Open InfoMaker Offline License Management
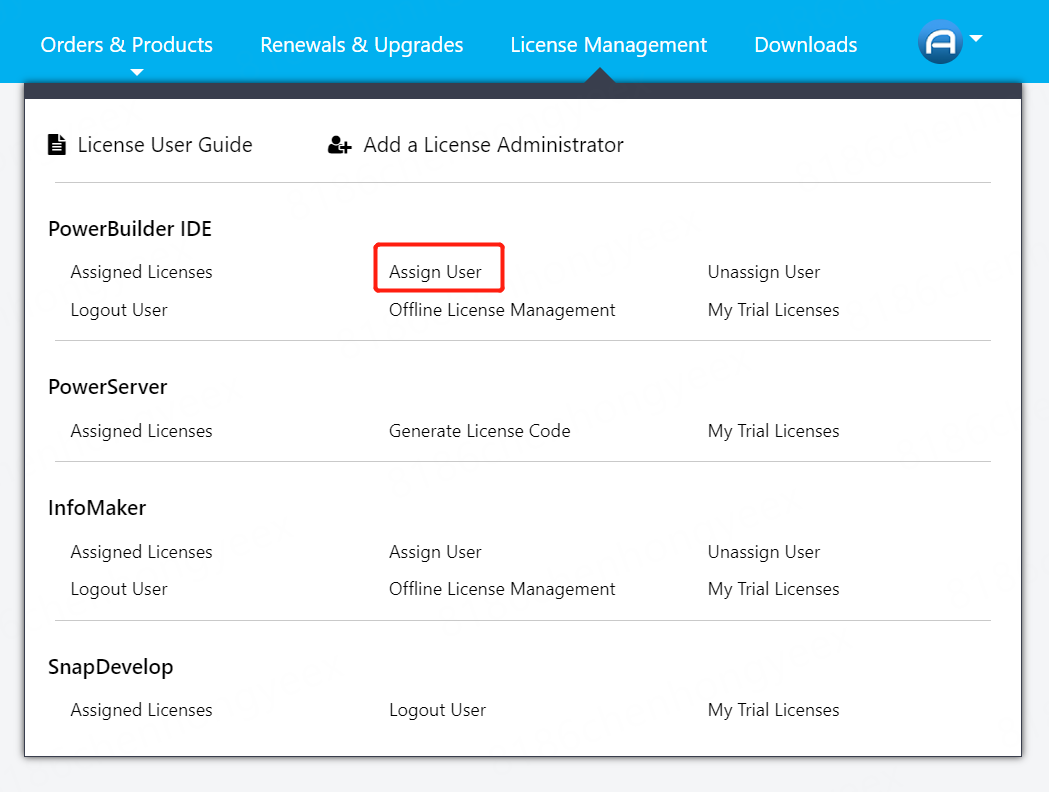Screen dimensions: 1049x792 [502, 589]
